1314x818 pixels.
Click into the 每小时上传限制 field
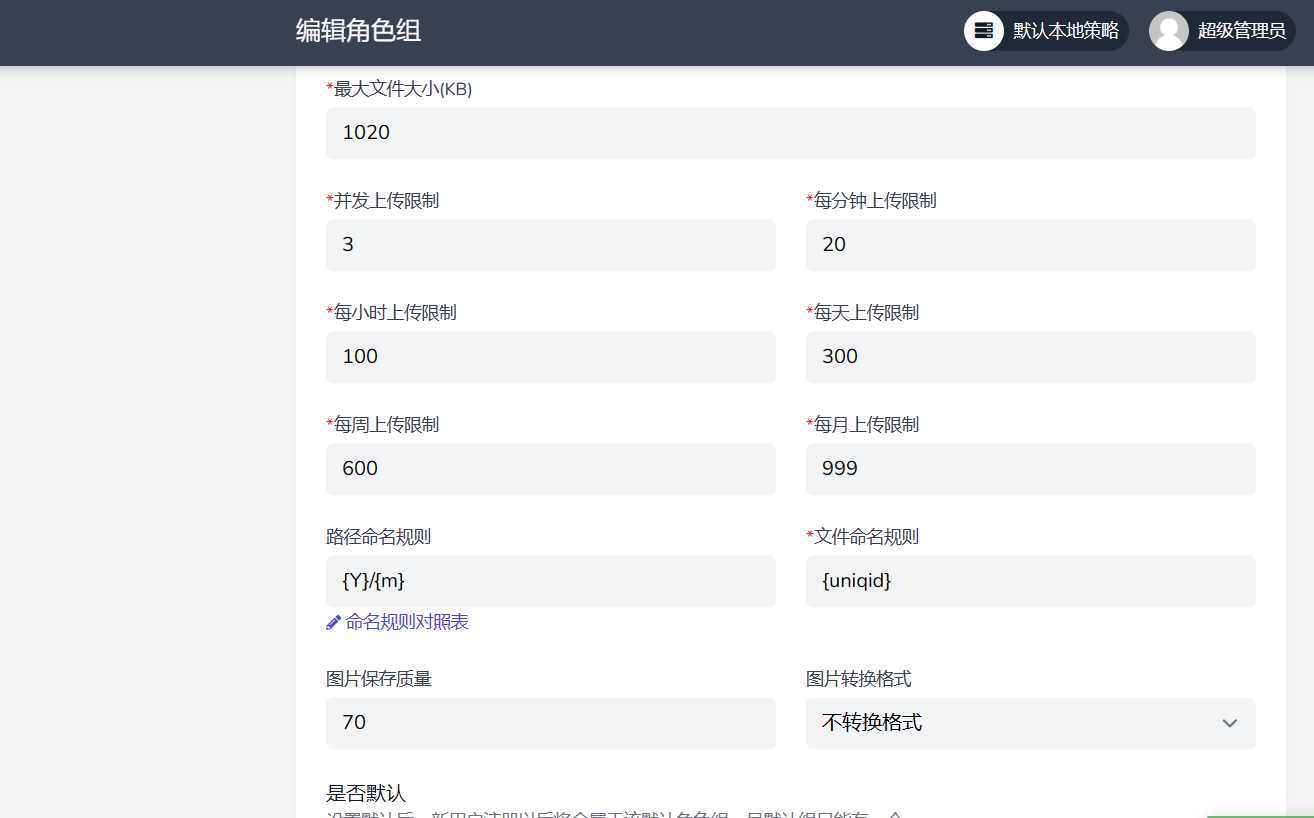(550, 357)
